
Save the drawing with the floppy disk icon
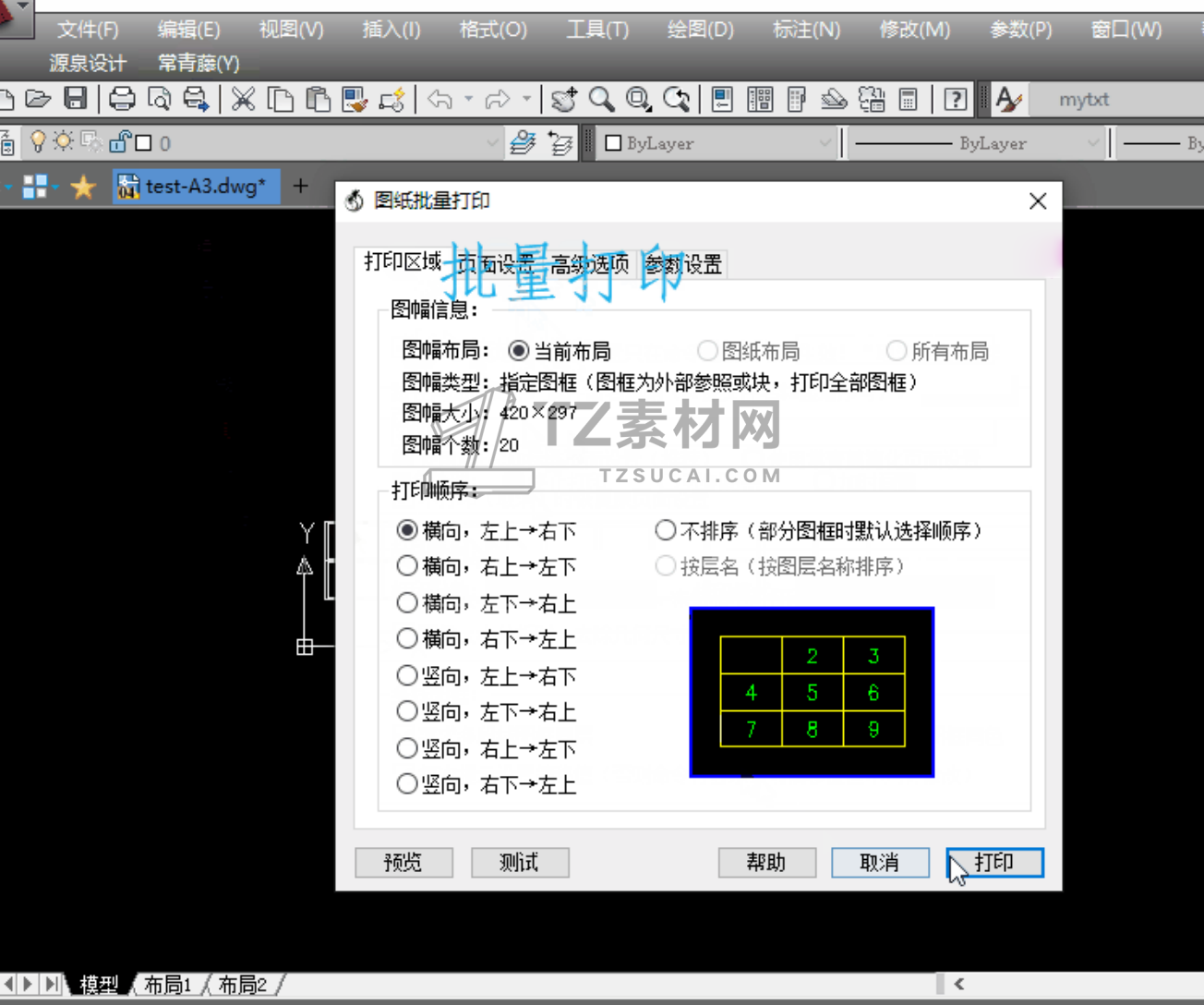pos(75,99)
